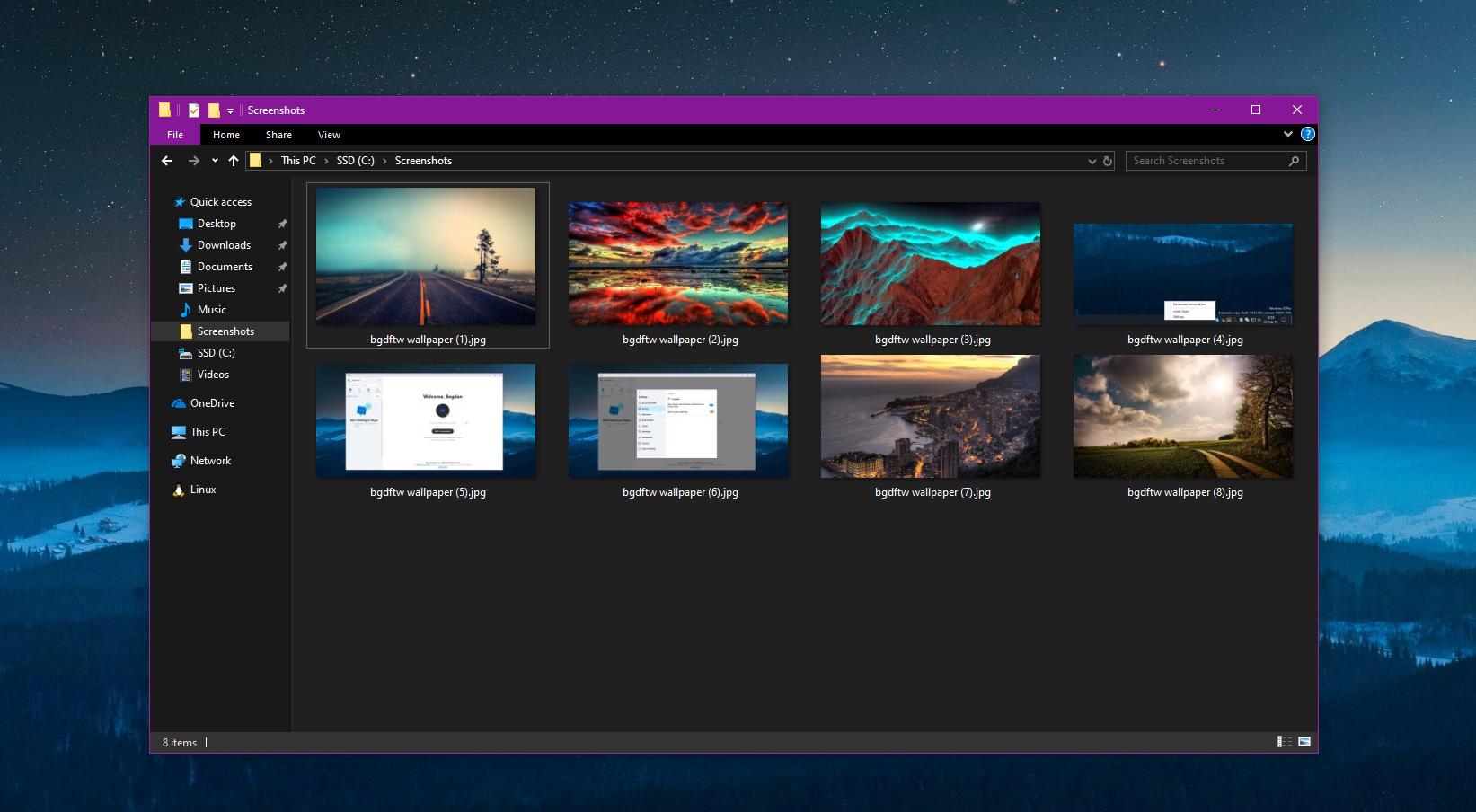Click the Downloads pin icon in sidebar
Image resolution: width=1476 pixels, height=812 pixels.
[x=282, y=244]
